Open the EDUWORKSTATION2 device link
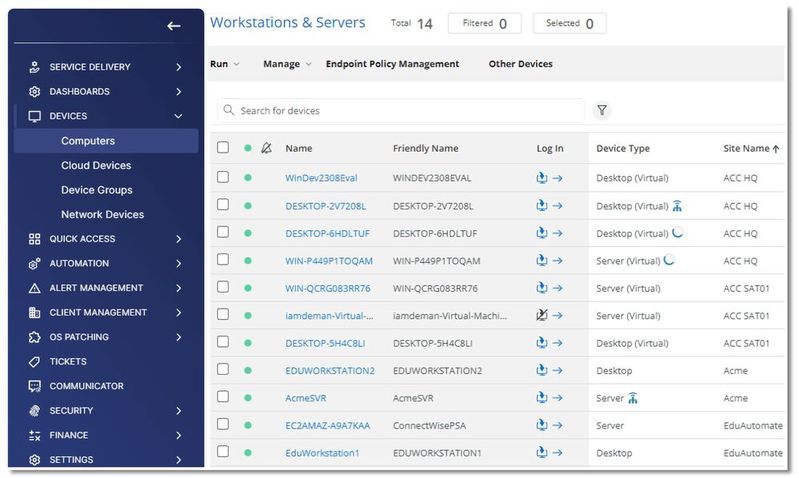The image size is (799, 478). (x=330, y=371)
